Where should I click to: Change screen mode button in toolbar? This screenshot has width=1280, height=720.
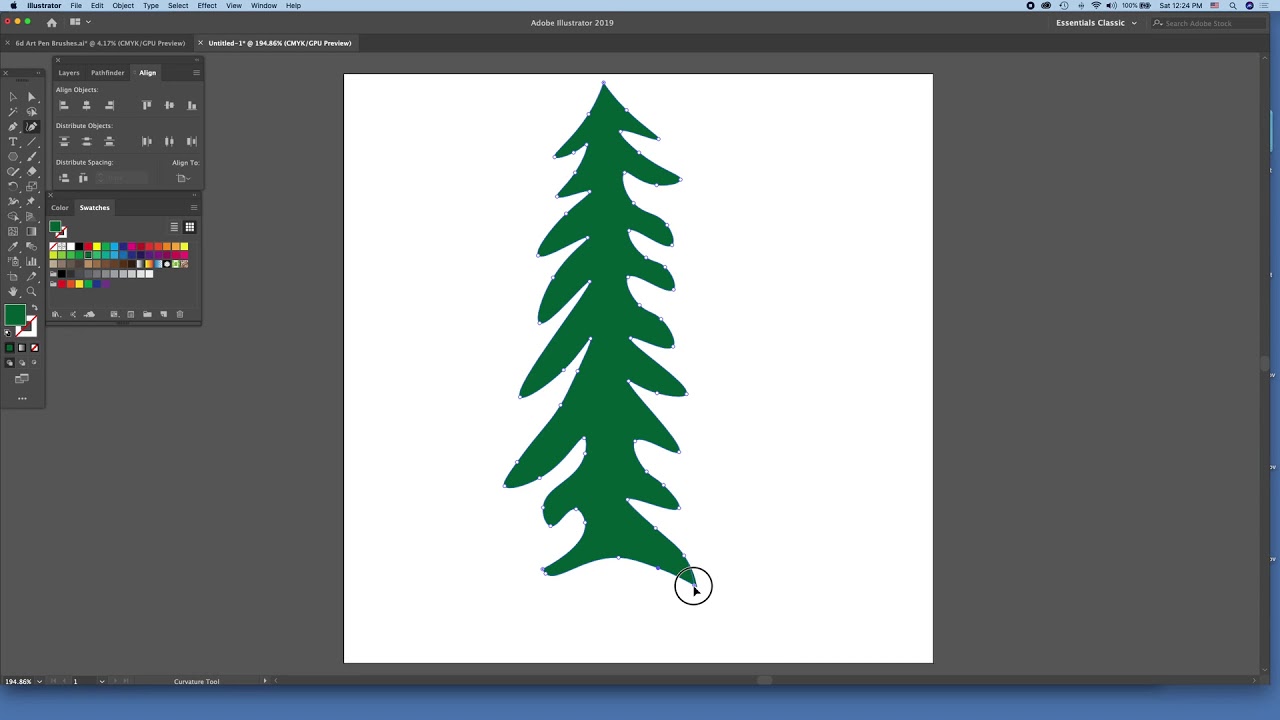tap(22, 379)
